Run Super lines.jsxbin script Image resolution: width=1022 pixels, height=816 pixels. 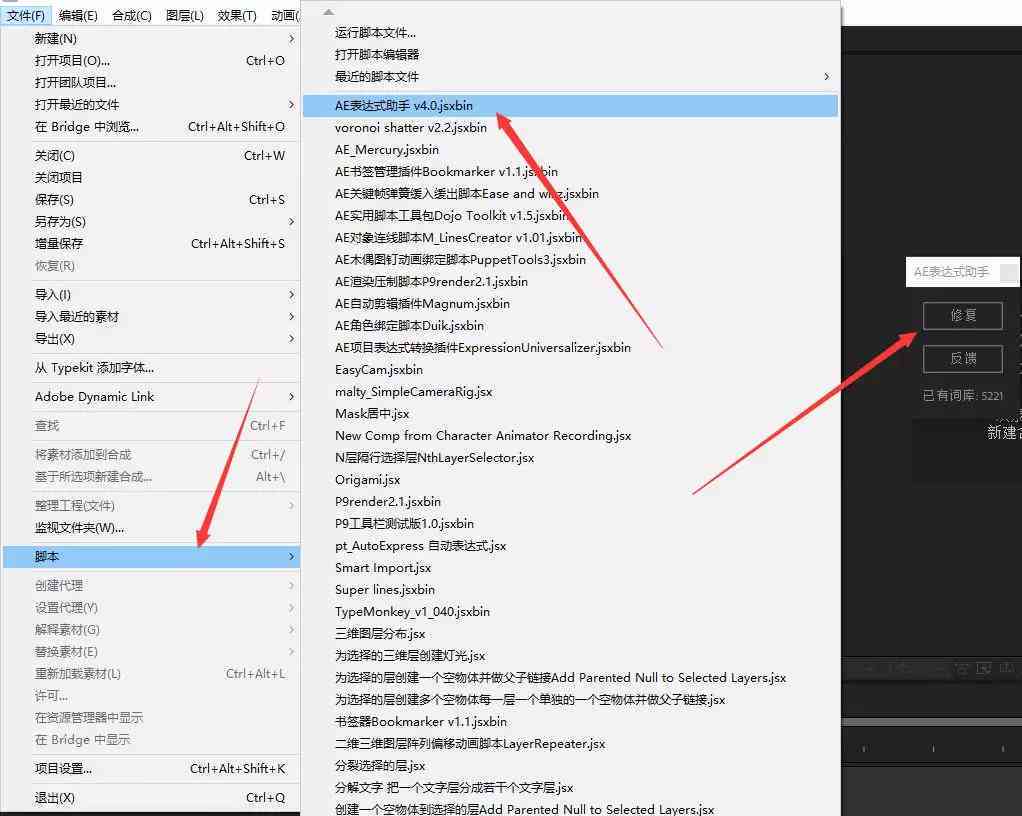point(570,590)
